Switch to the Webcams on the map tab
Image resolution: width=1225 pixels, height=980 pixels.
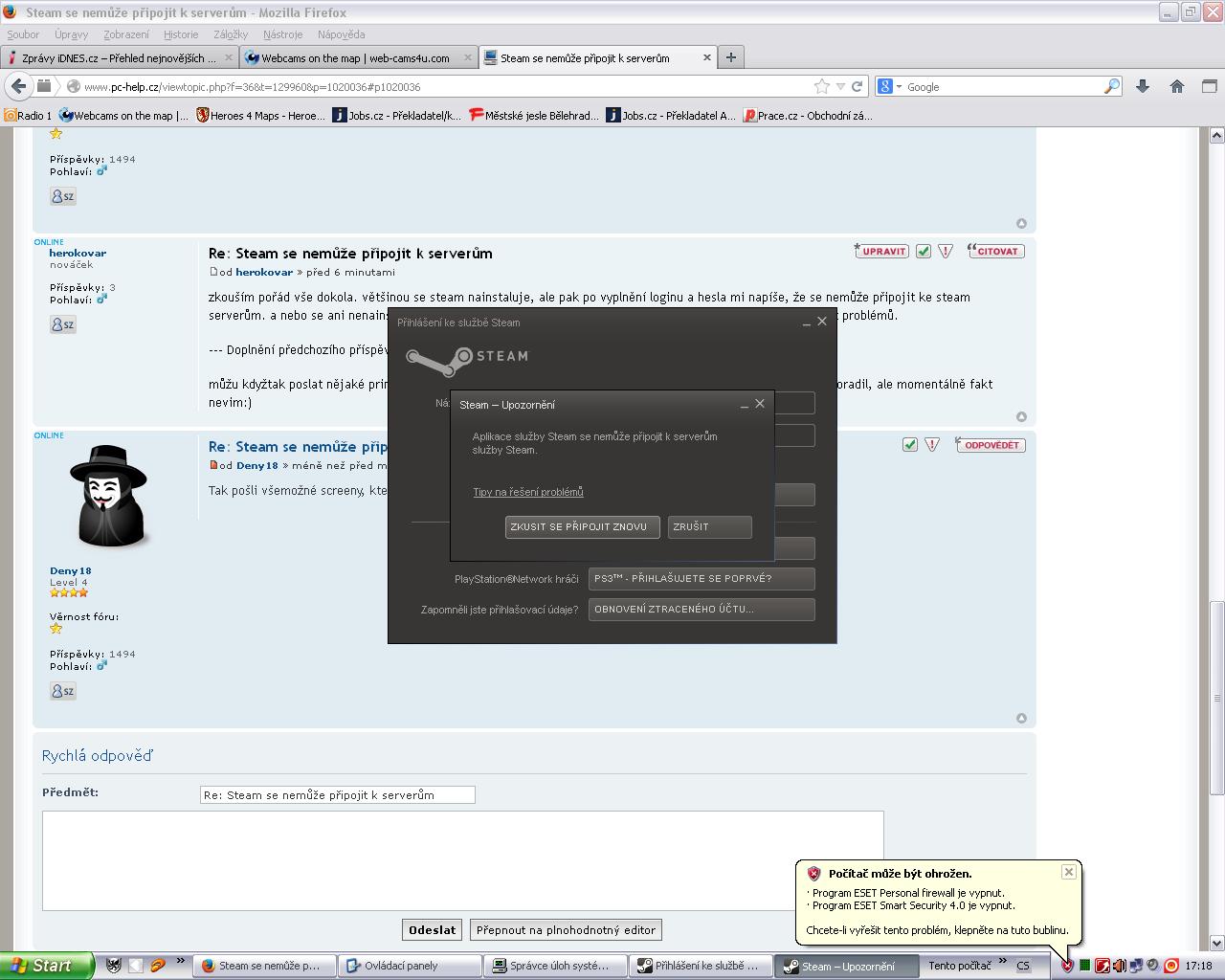[x=358, y=57]
